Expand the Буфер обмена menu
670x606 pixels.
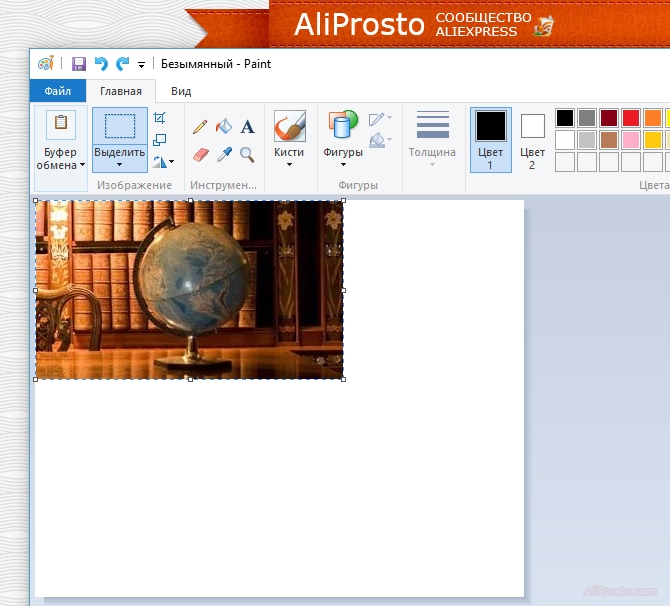click(61, 159)
